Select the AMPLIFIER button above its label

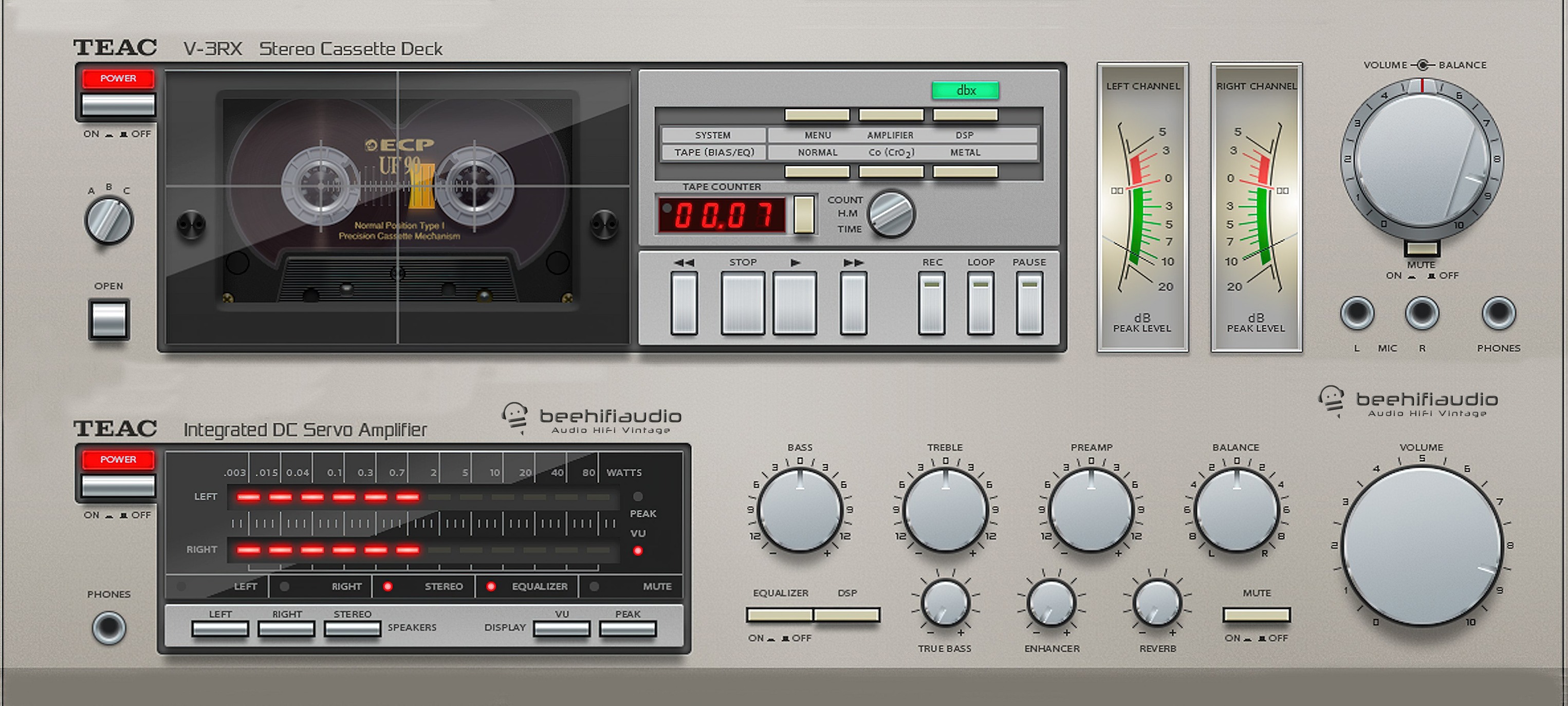pos(891,115)
